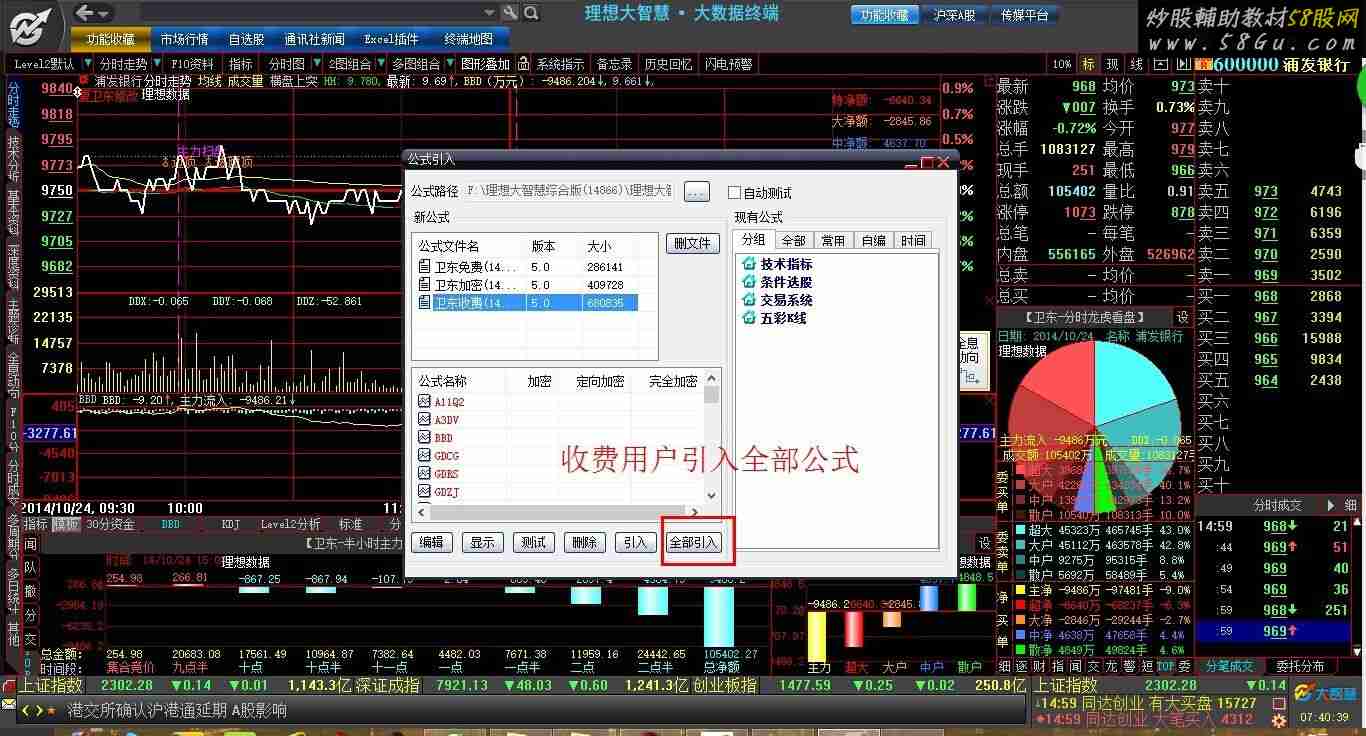
Task: Open the wrench tools icon
Action: pyautogui.click(x=510, y=13)
